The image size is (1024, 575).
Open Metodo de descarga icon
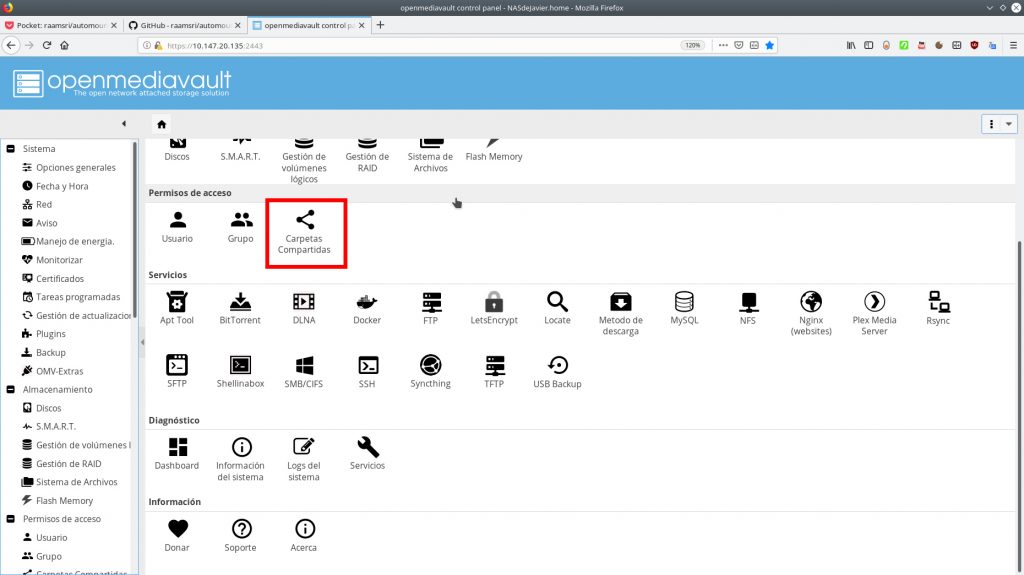[620, 313]
